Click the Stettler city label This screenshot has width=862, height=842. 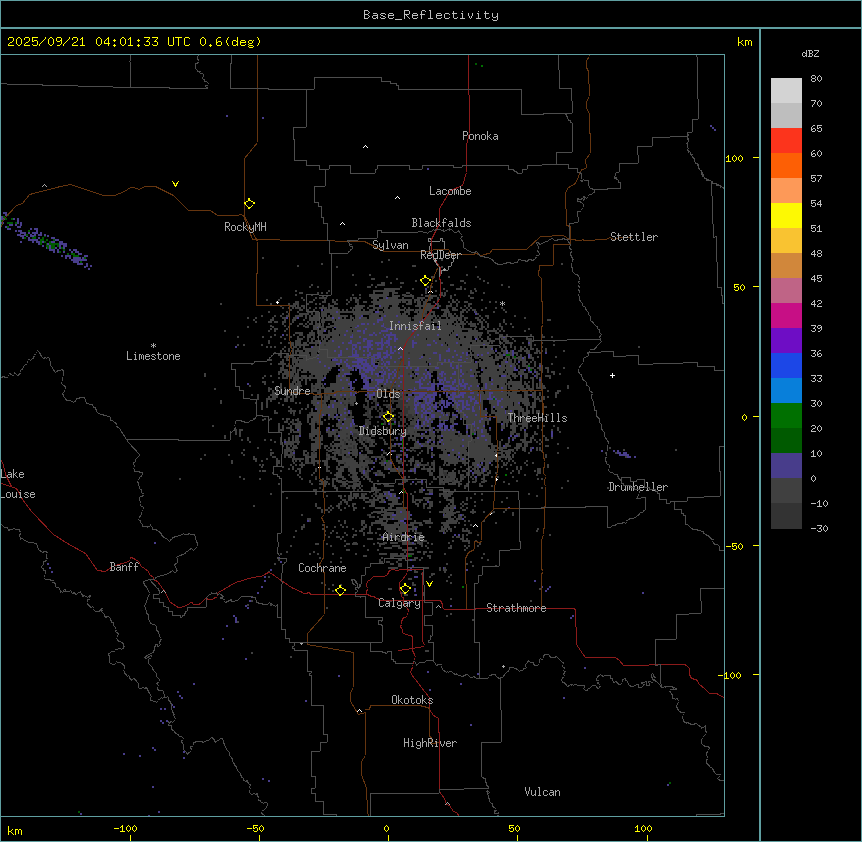(x=634, y=237)
